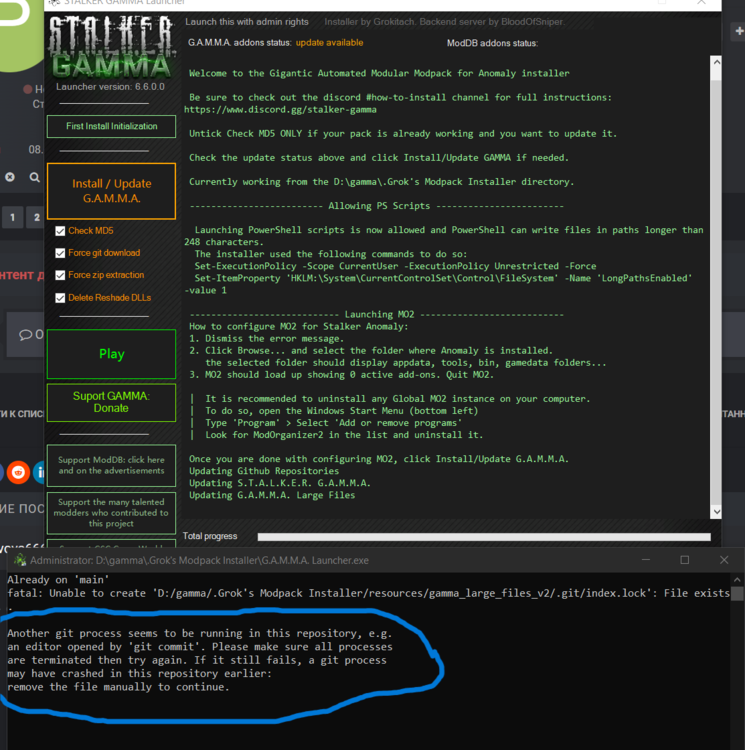Open page 2 in background pagination
Image resolution: width=745 pixels, height=750 pixels.
click(36, 217)
